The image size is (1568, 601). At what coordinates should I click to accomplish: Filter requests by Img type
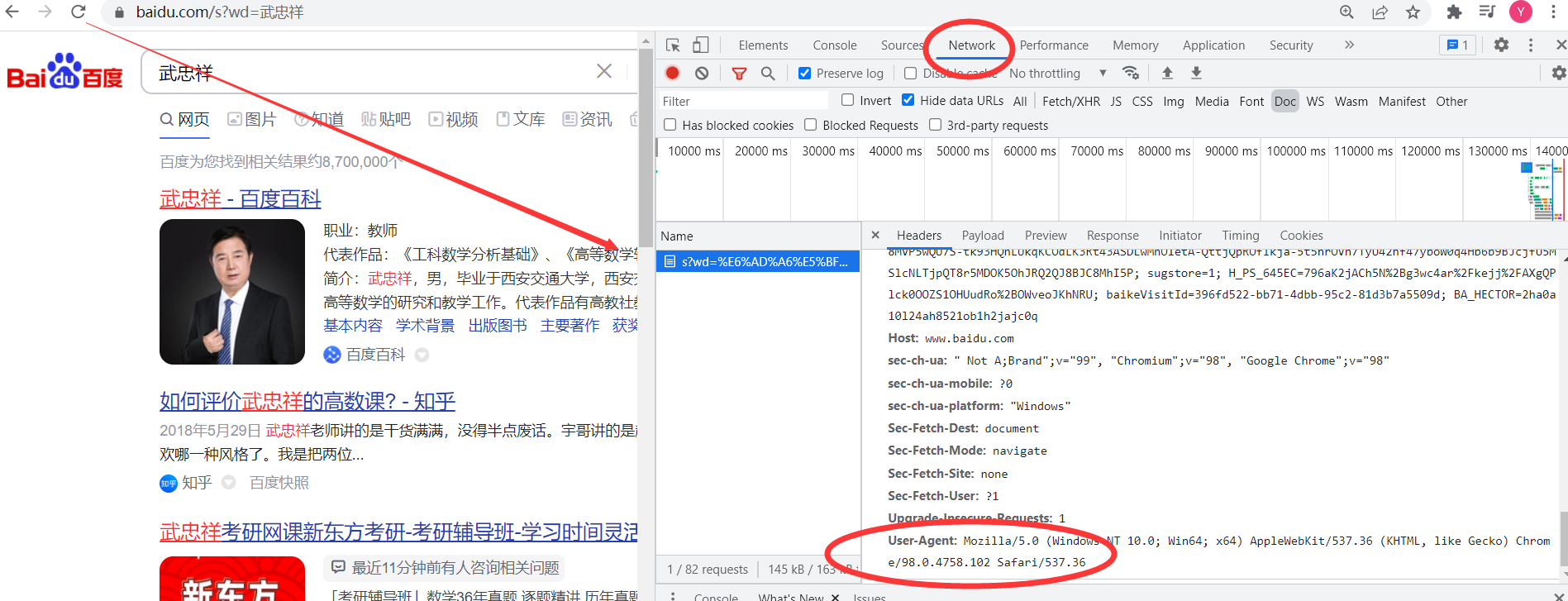(1173, 101)
